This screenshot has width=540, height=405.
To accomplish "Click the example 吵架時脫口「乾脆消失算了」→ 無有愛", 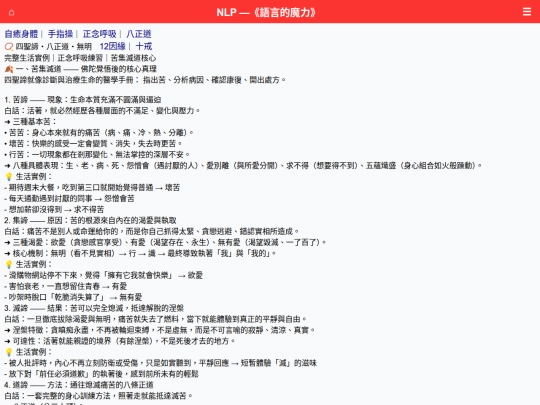I will click(x=73, y=297).
